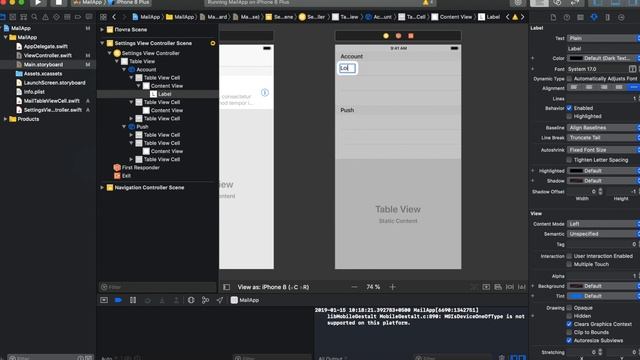This screenshot has height=360, width=640.
Task: Toggle breakpoints activation in debug bar
Action: click(x=118, y=300)
